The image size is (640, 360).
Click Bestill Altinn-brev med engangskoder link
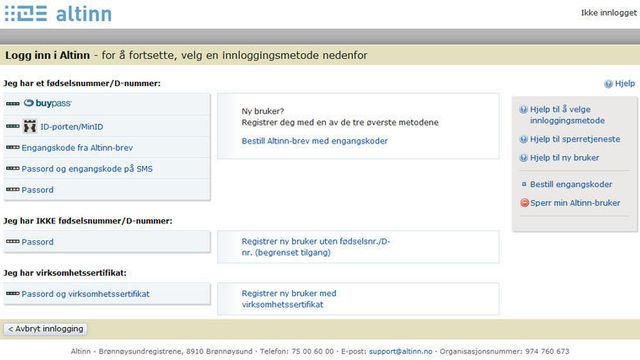click(x=314, y=141)
